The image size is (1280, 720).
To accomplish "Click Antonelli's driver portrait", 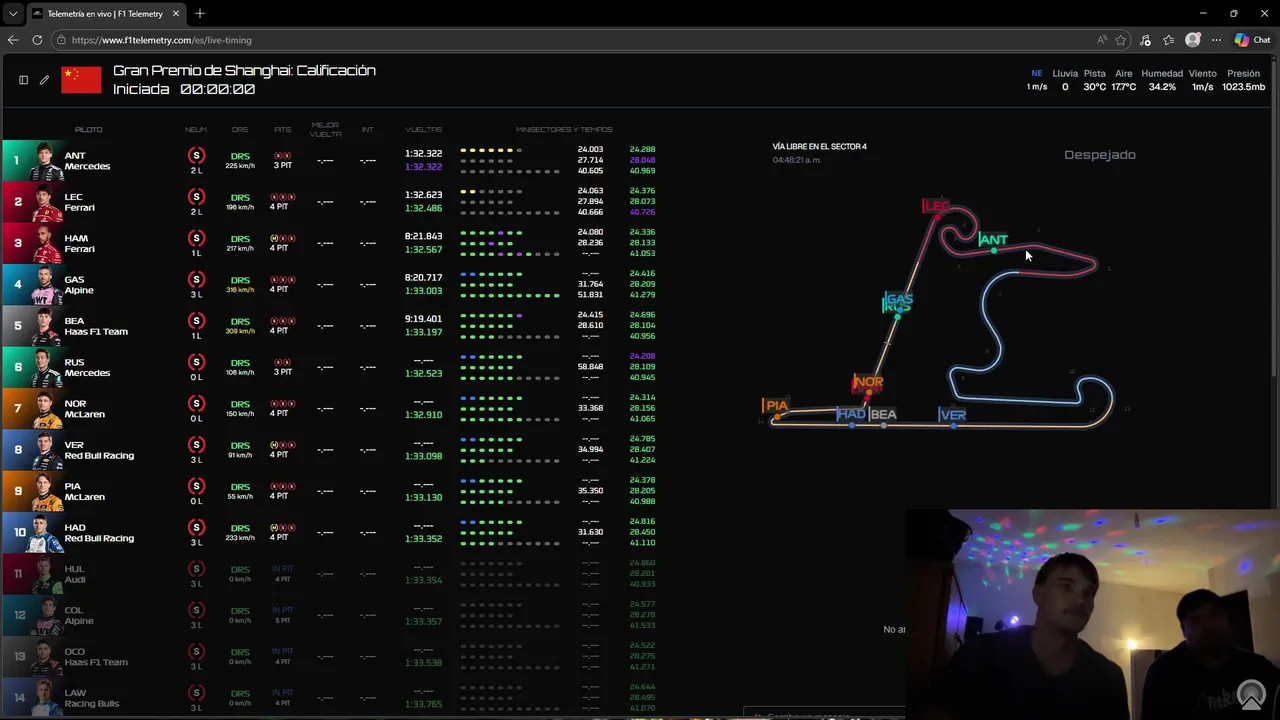I will (x=46, y=161).
